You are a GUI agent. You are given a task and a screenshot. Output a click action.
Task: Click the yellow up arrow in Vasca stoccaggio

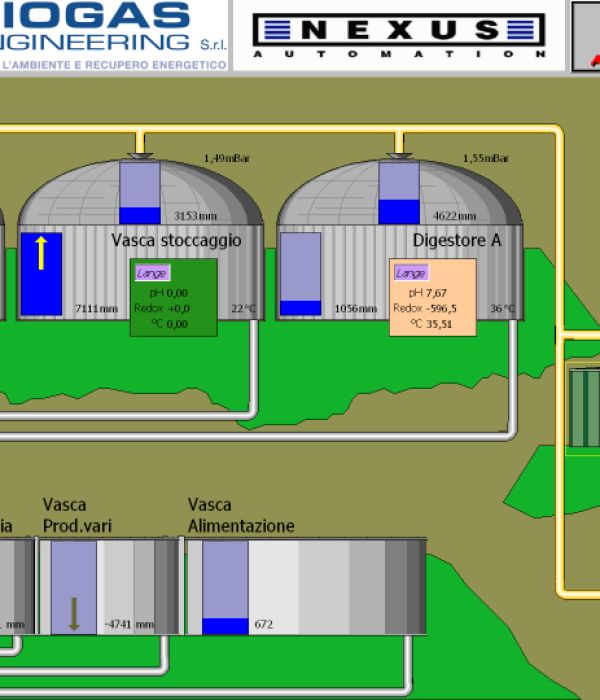[41, 253]
